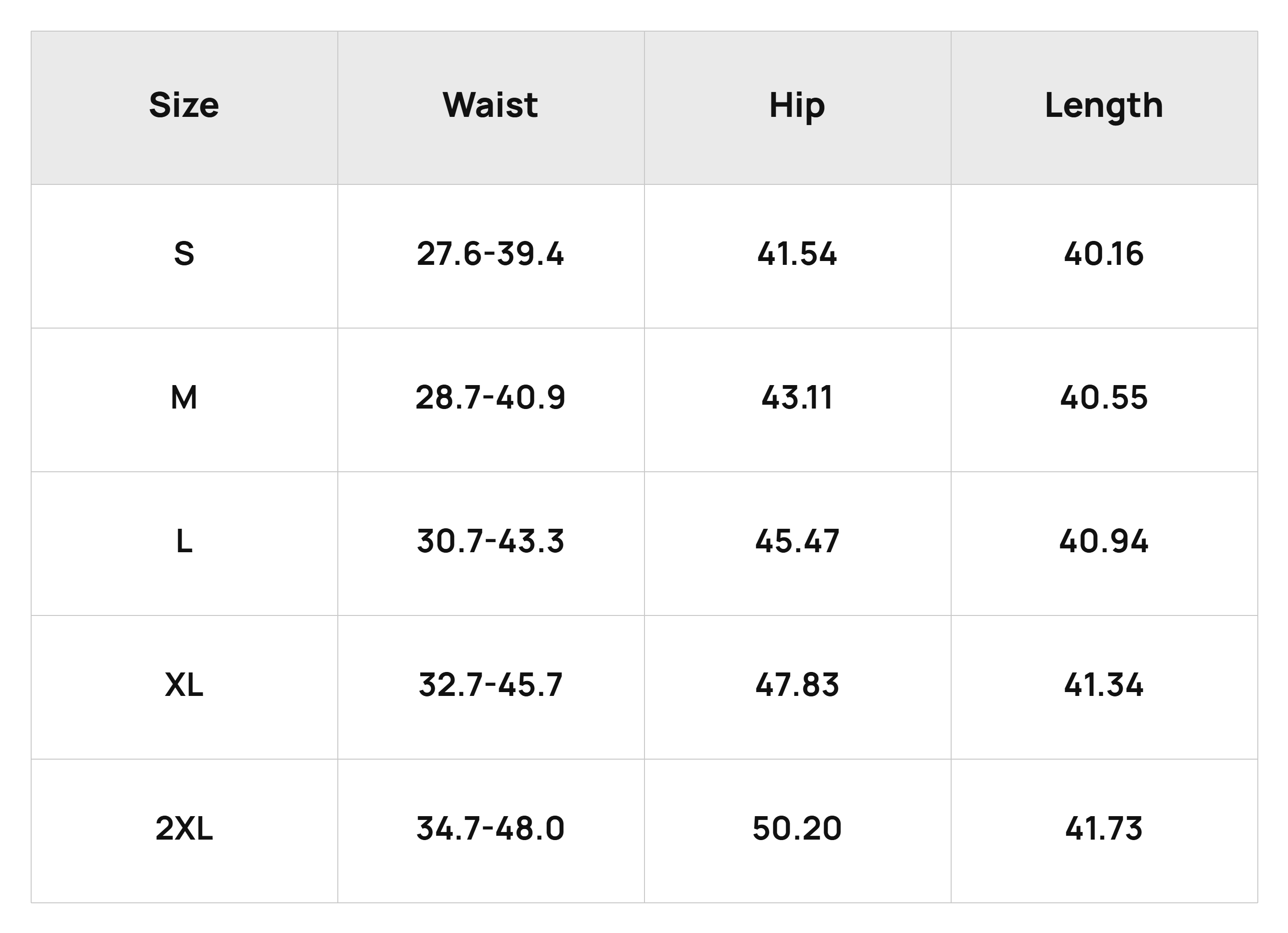This screenshot has width=1288, height=933.
Task: Click length value 40.16
Action: click(1104, 254)
